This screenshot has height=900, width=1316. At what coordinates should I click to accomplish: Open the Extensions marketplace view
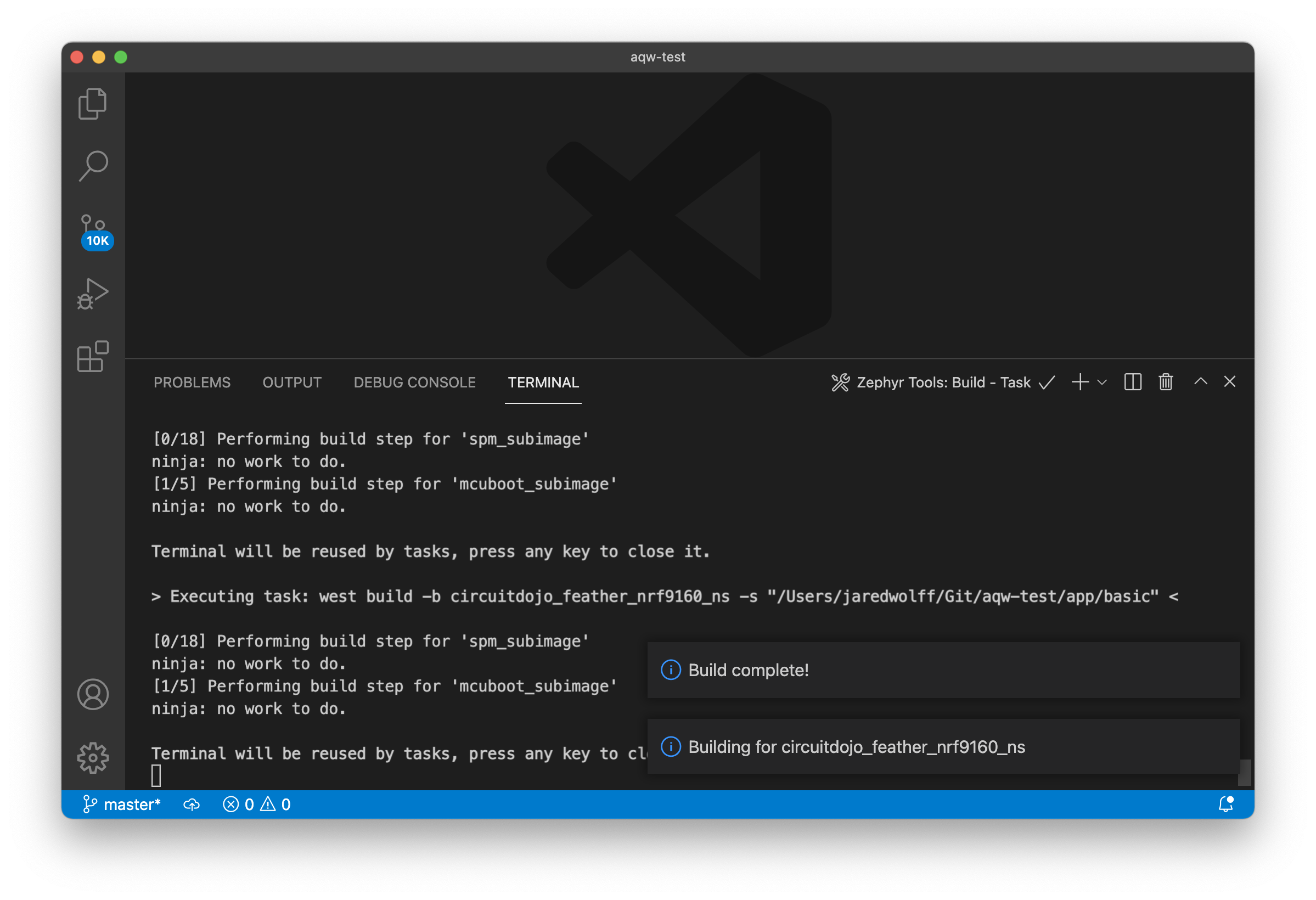click(92, 356)
